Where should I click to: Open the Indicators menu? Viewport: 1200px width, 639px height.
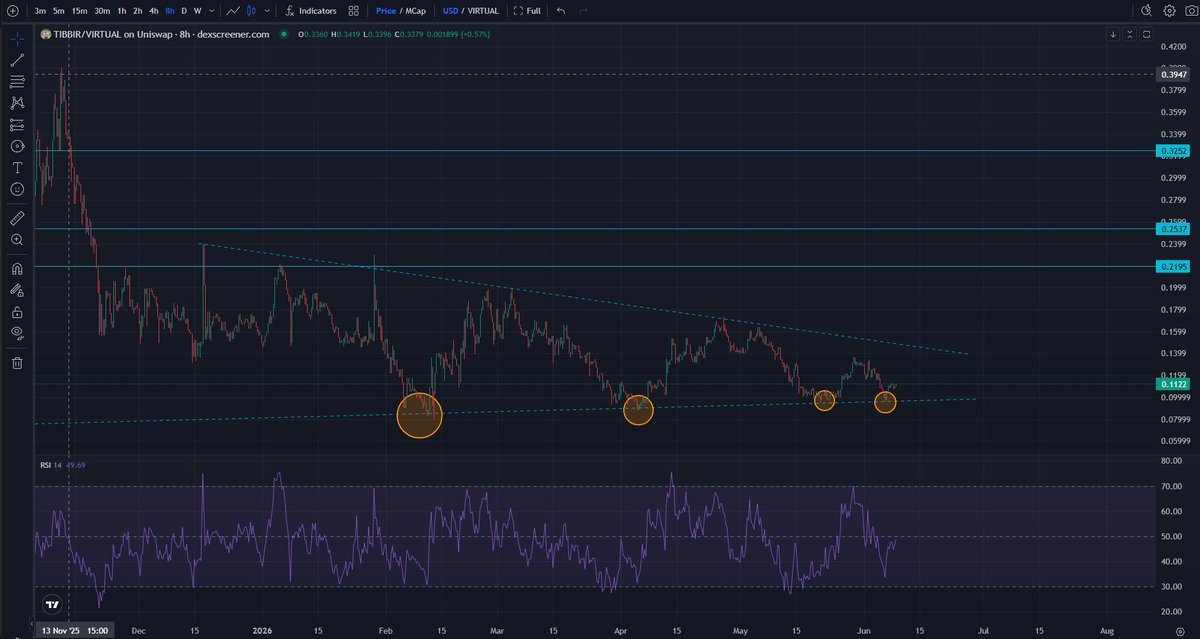(311, 11)
